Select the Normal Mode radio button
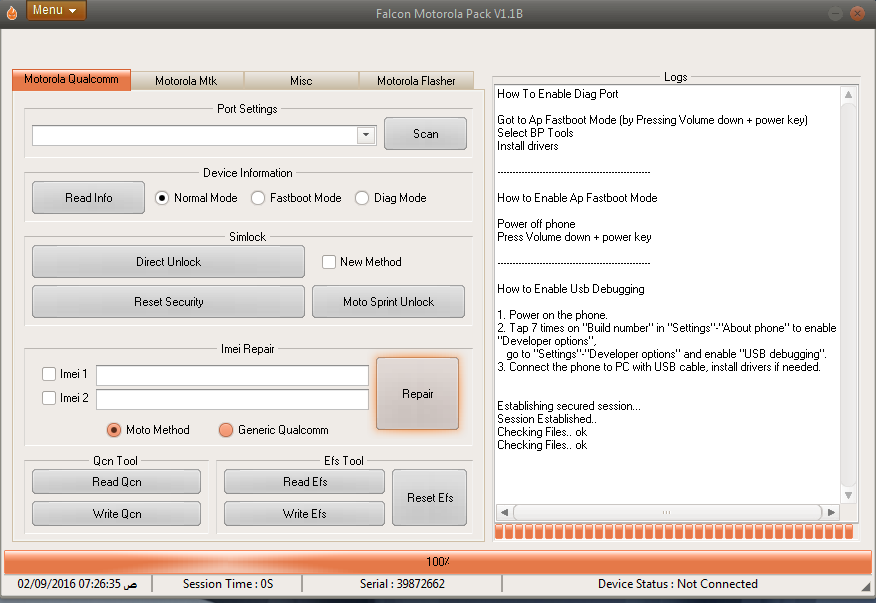 162,198
